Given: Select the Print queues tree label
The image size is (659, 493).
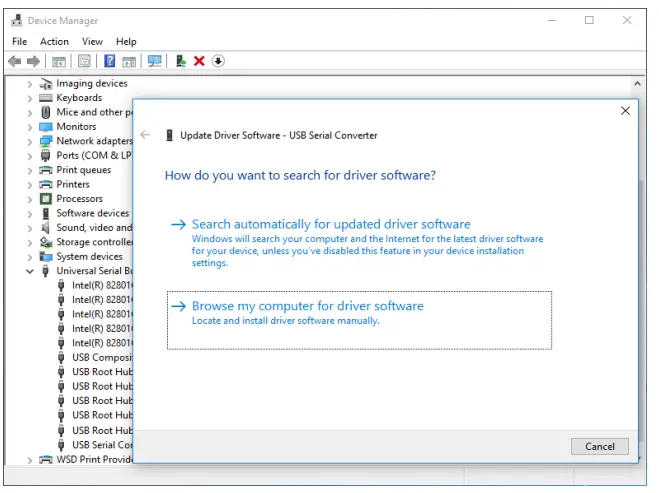Looking at the screenshot, I should coord(84,170).
